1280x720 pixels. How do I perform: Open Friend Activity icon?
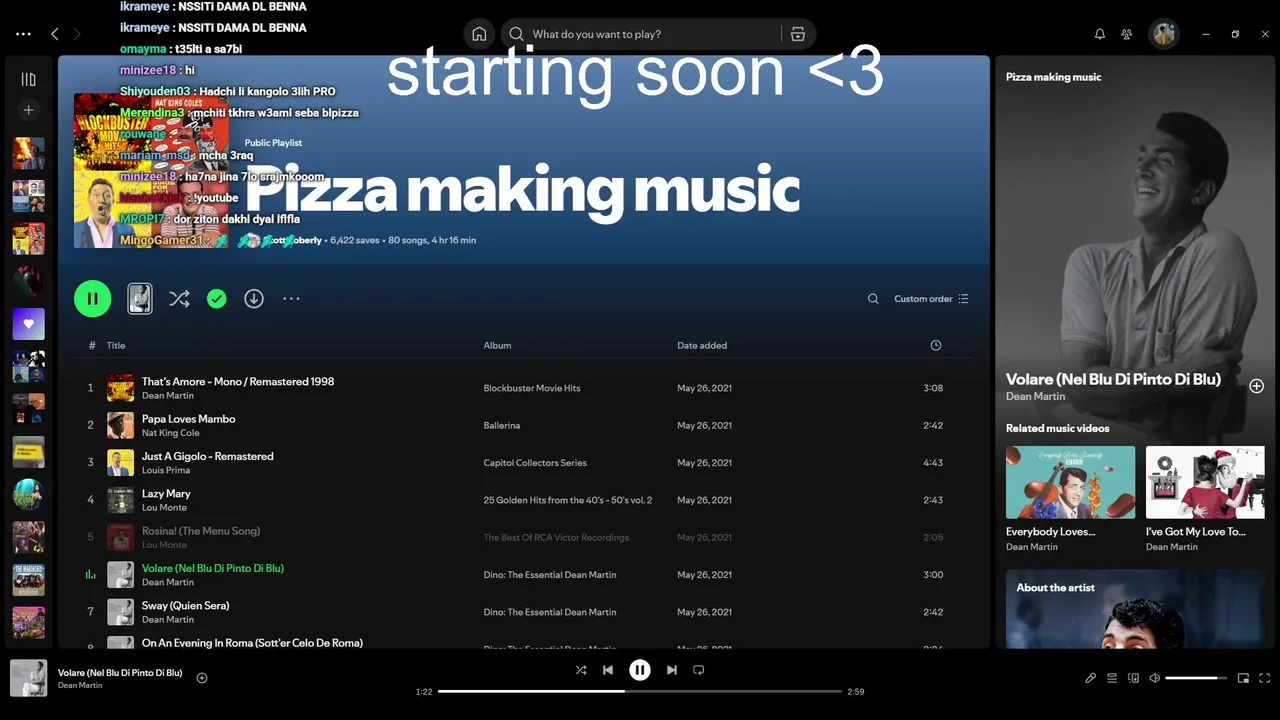[1127, 34]
